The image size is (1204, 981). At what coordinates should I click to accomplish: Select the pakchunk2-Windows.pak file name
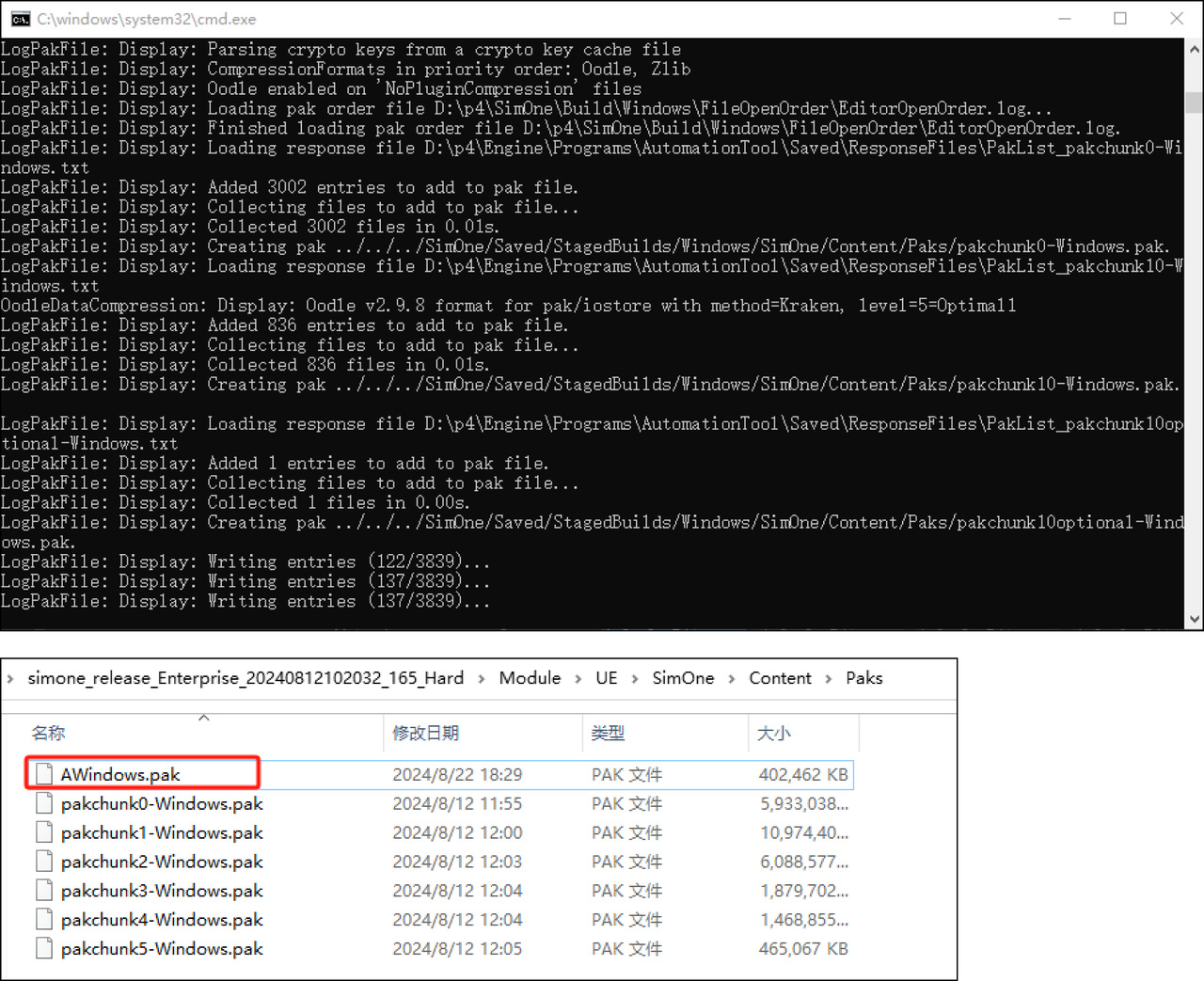point(162,862)
